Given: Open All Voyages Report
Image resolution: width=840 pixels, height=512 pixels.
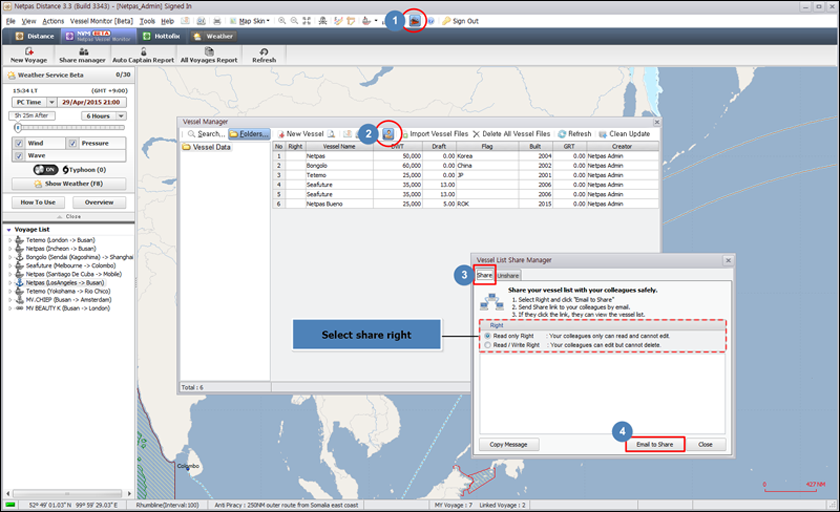Looking at the screenshot, I should pos(209,55).
